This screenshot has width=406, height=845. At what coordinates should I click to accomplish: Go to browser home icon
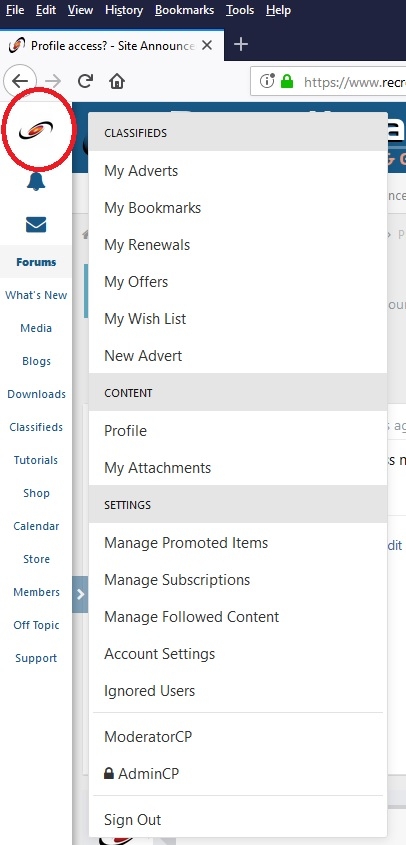[x=117, y=81]
